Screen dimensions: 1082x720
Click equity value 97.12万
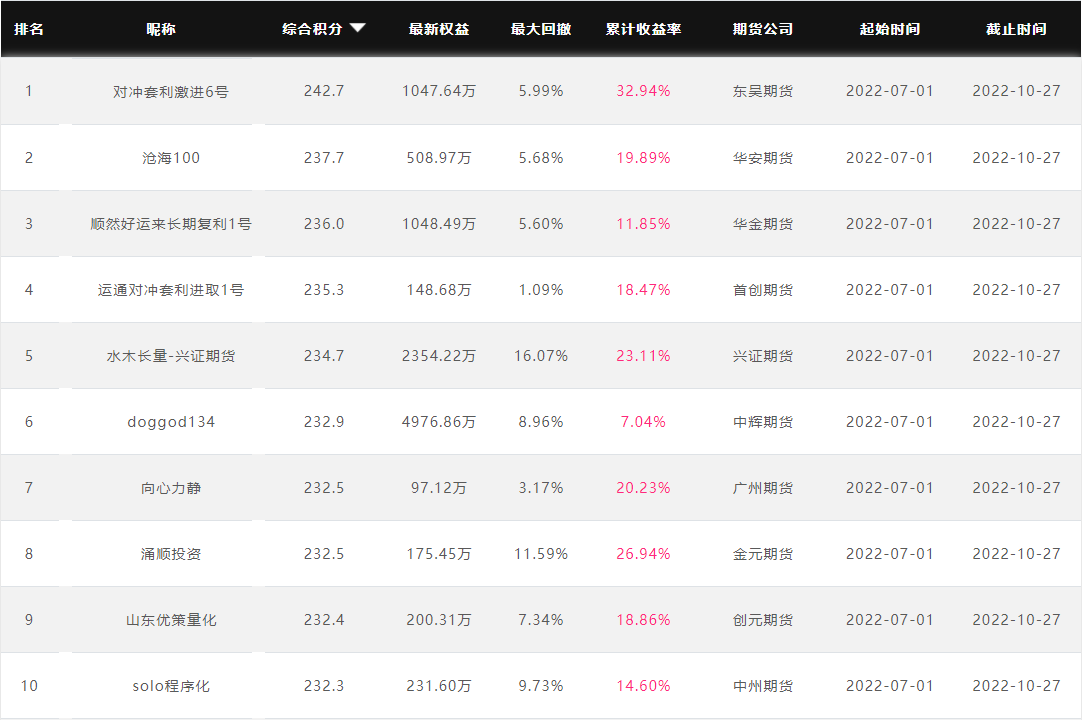(x=439, y=488)
